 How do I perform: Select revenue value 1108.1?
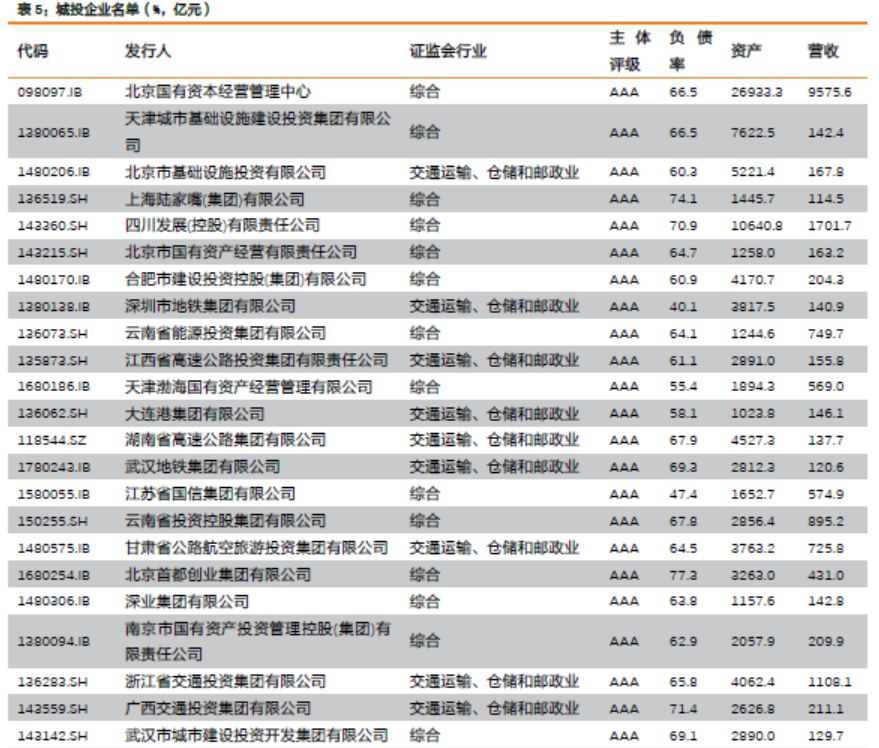coord(830,682)
